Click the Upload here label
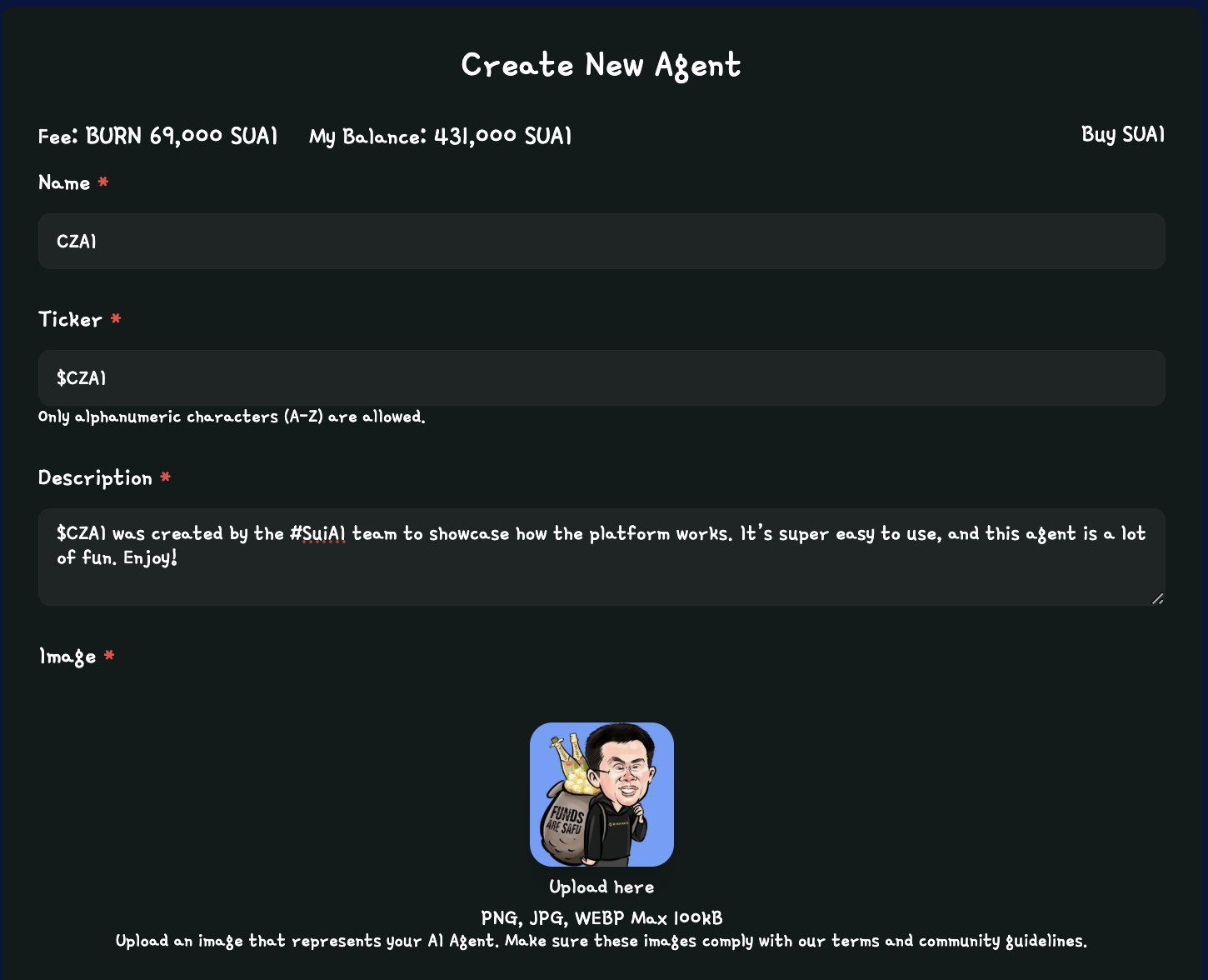The height and width of the screenshot is (980, 1208). [x=602, y=887]
